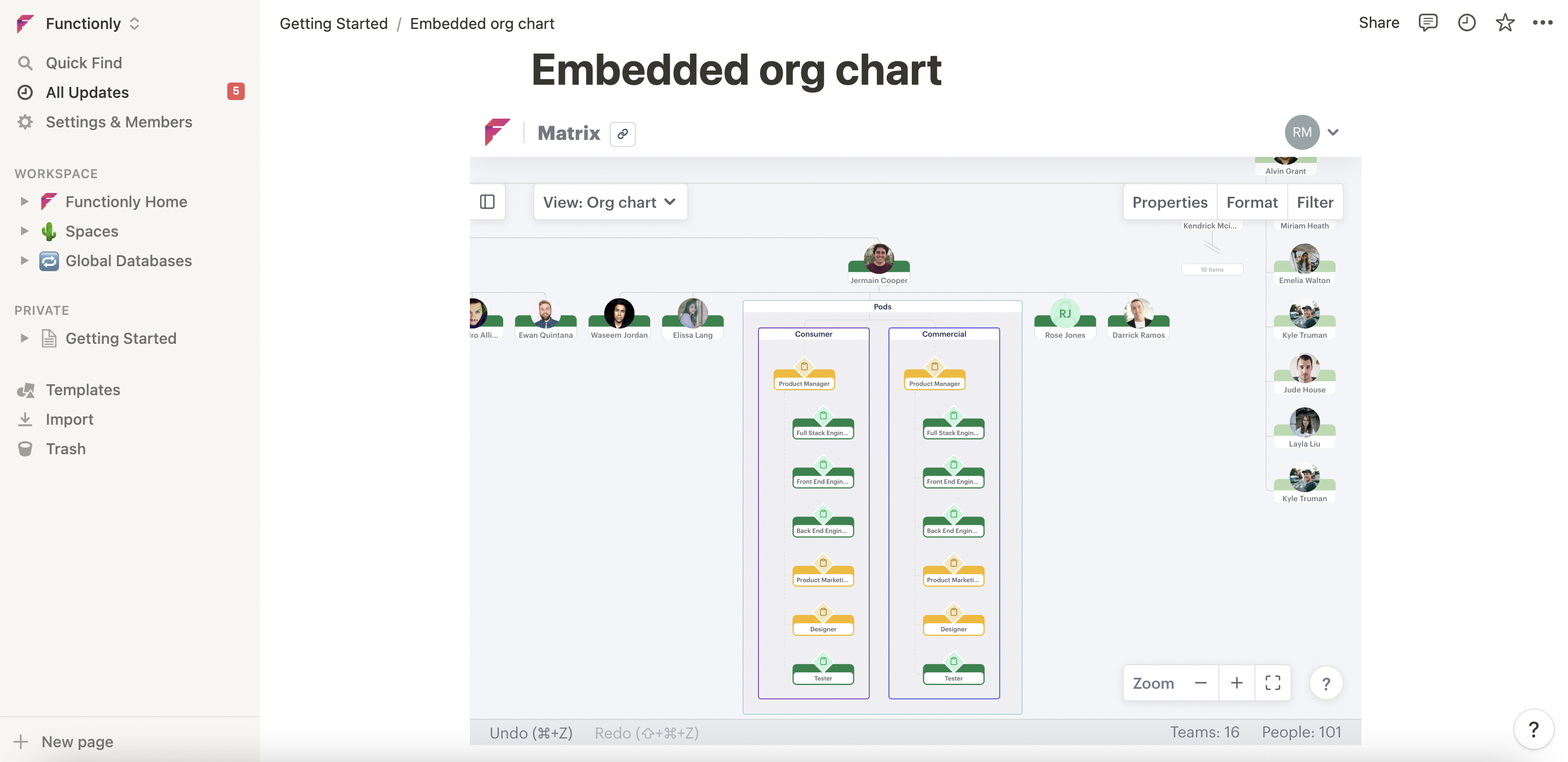Click the star/favorite icon in toolbar
1568x762 pixels.
pos(1504,22)
